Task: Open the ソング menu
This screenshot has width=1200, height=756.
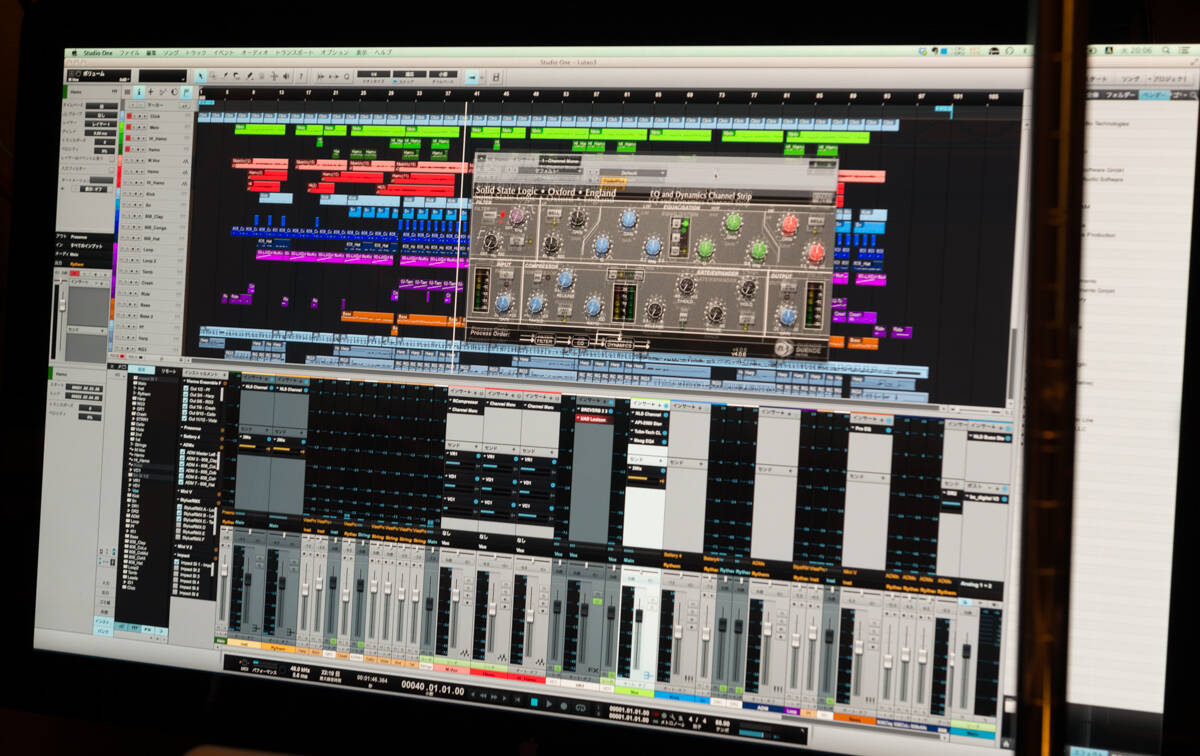Action: tap(172, 51)
